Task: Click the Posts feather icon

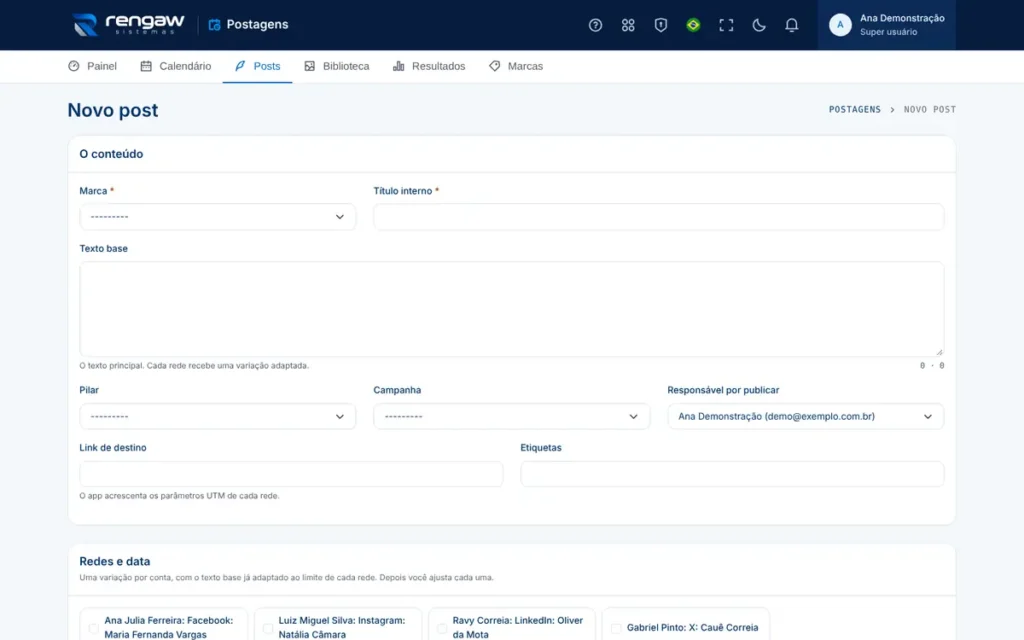Action: [240, 66]
